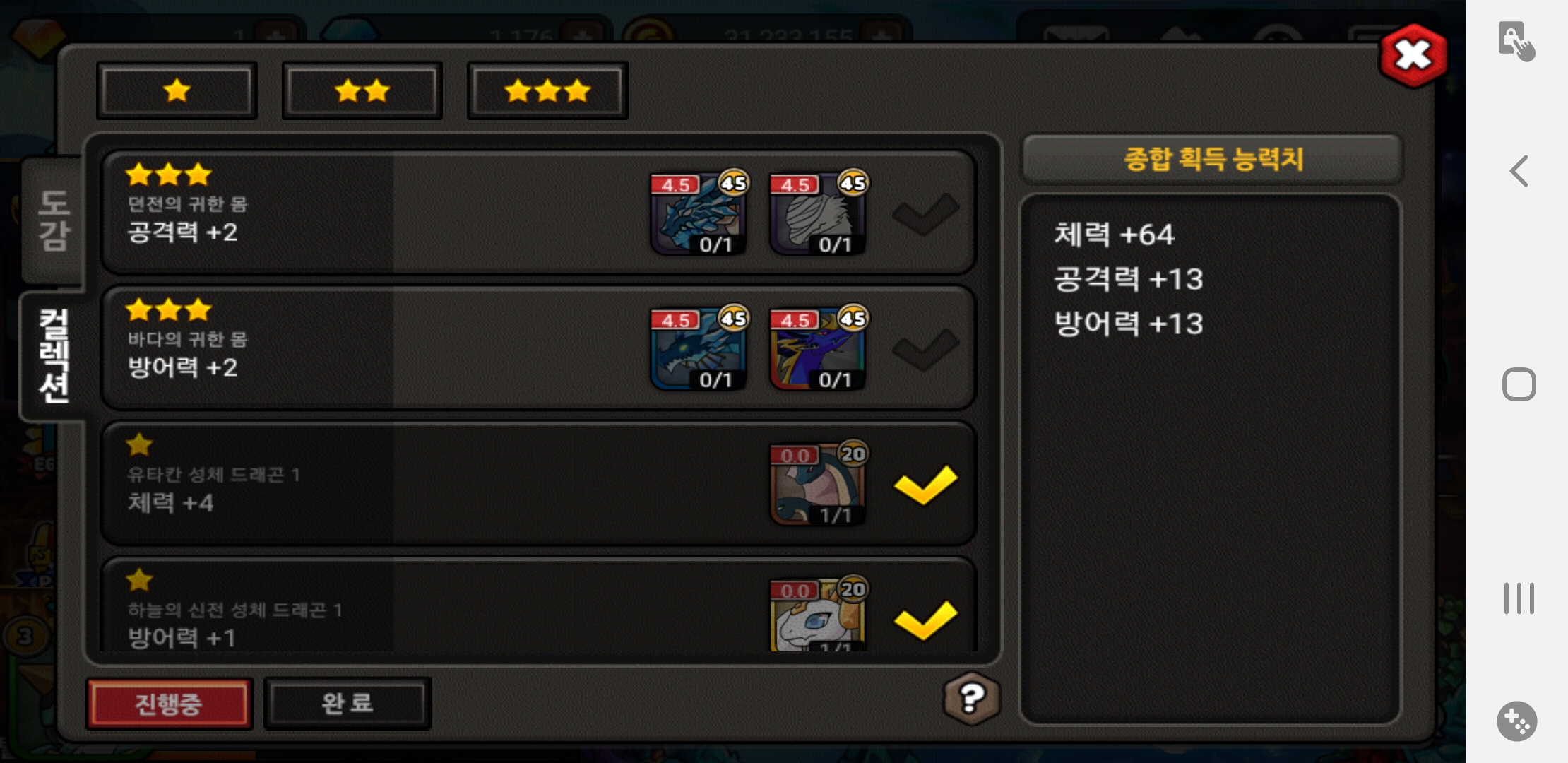
Task: Open the question mark help icon
Action: pos(972,699)
